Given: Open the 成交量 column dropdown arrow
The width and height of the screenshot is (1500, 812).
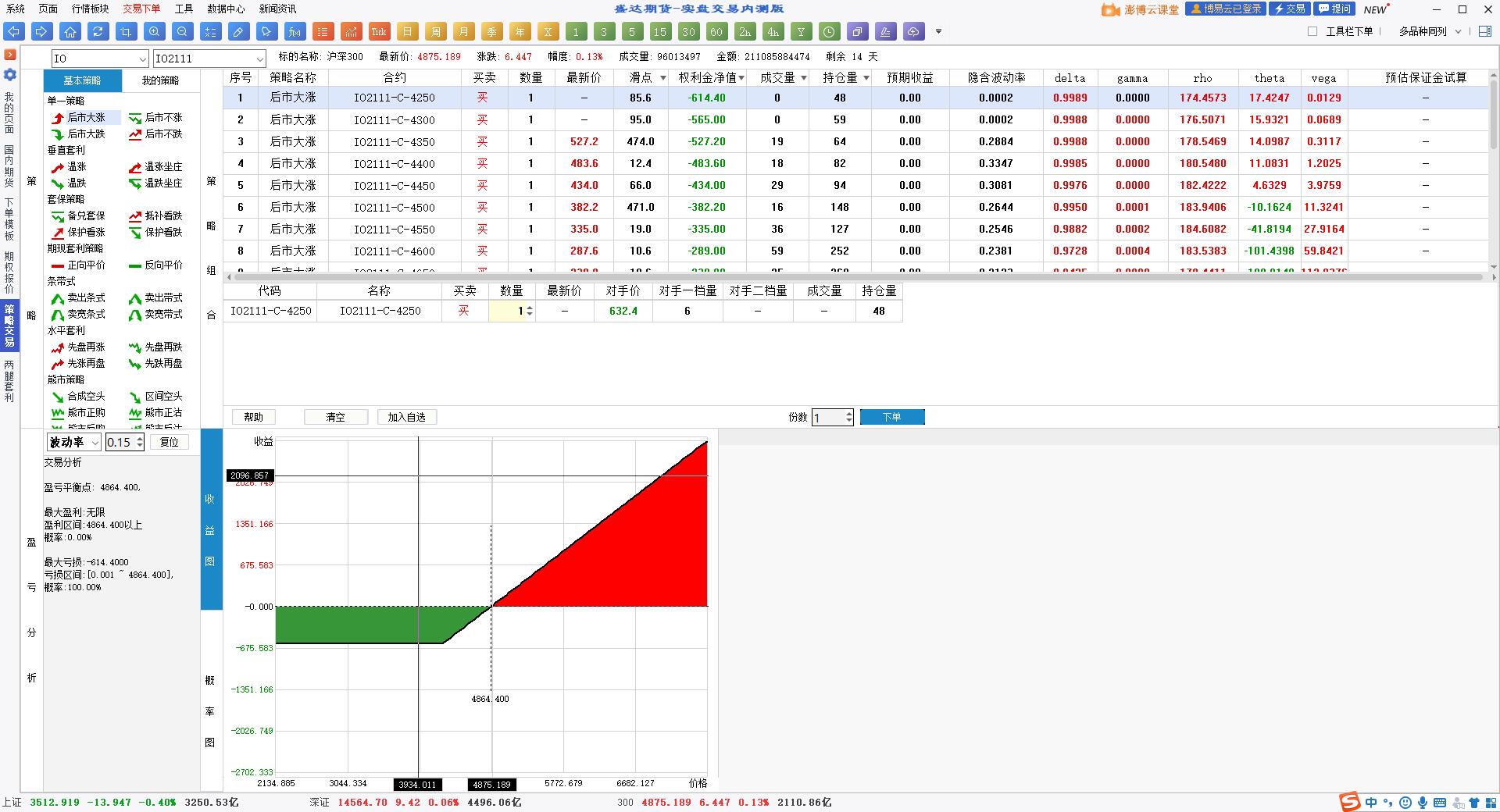Looking at the screenshot, I should click(x=804, y=78).
